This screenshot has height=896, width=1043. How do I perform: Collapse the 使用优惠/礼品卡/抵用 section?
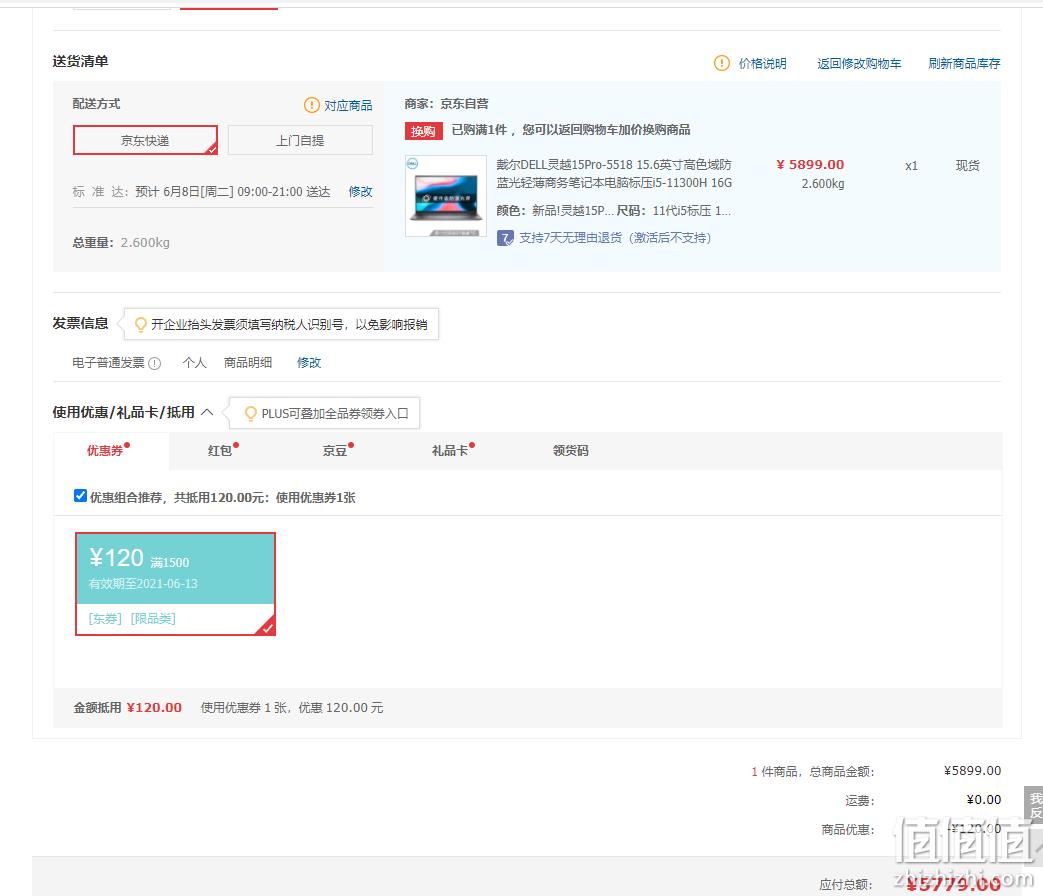coord(207,412)
